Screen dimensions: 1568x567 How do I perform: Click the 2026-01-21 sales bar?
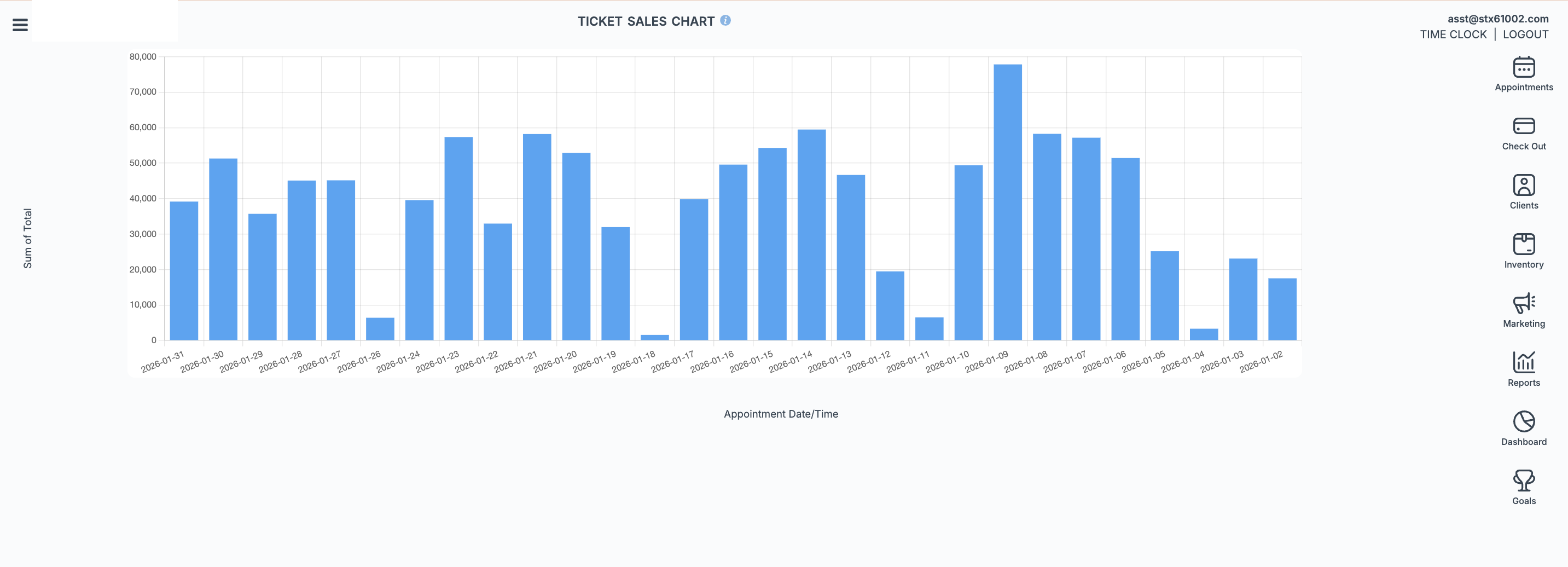click(537, 237)
